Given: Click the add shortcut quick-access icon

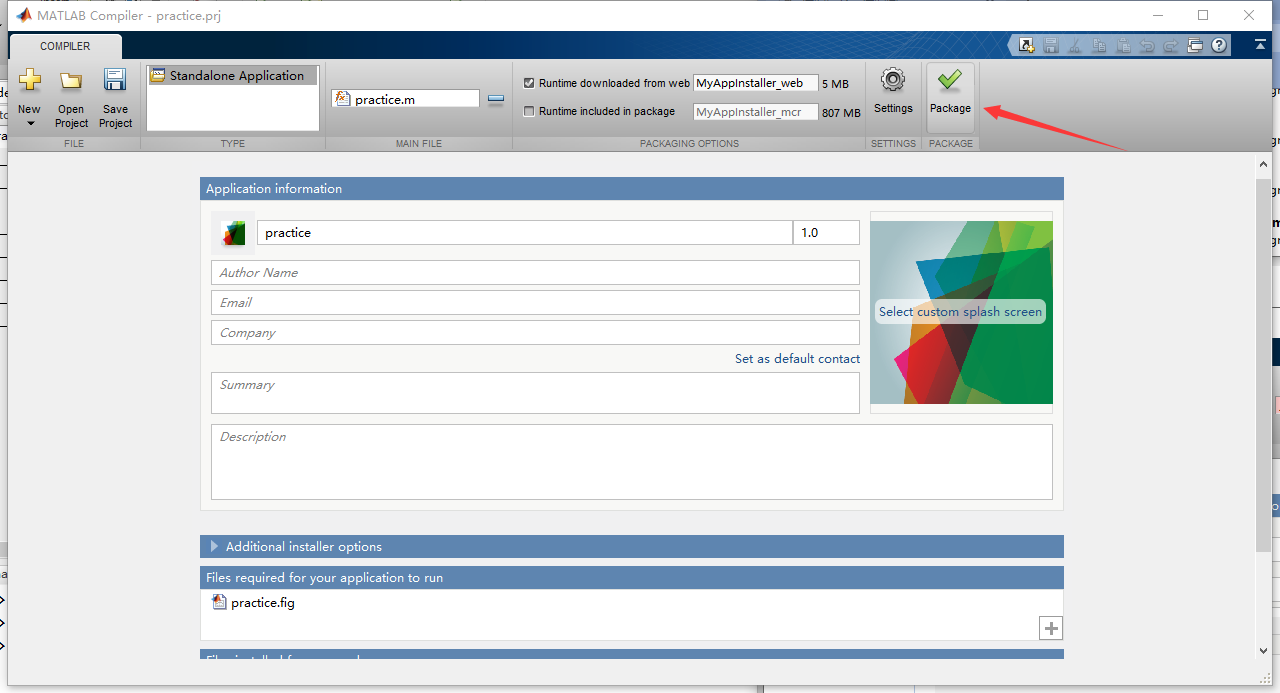Looking at the screenshot, I should (x=1027, y=45).
